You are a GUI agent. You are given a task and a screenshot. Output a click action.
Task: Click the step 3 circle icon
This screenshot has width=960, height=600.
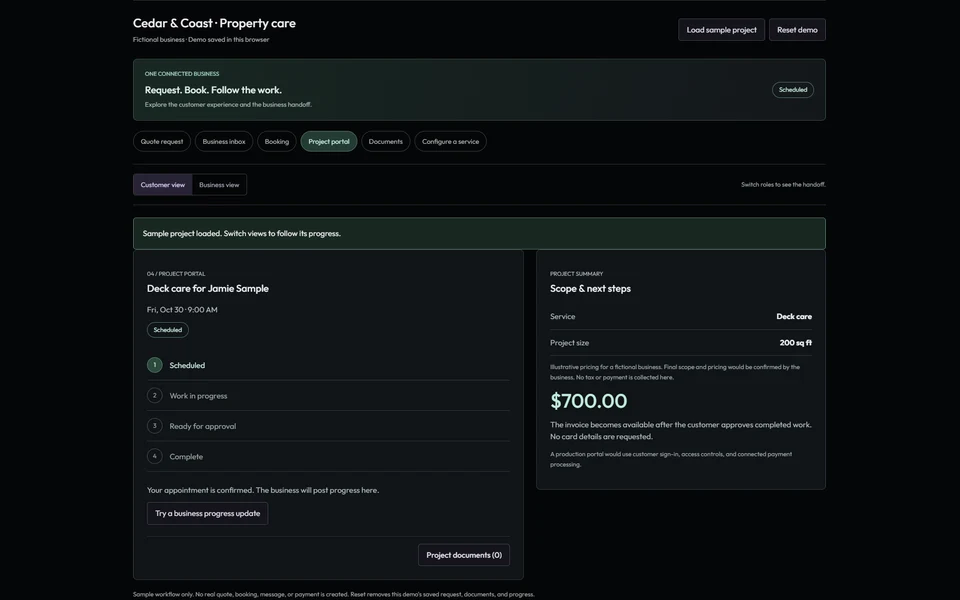(155, 426)
